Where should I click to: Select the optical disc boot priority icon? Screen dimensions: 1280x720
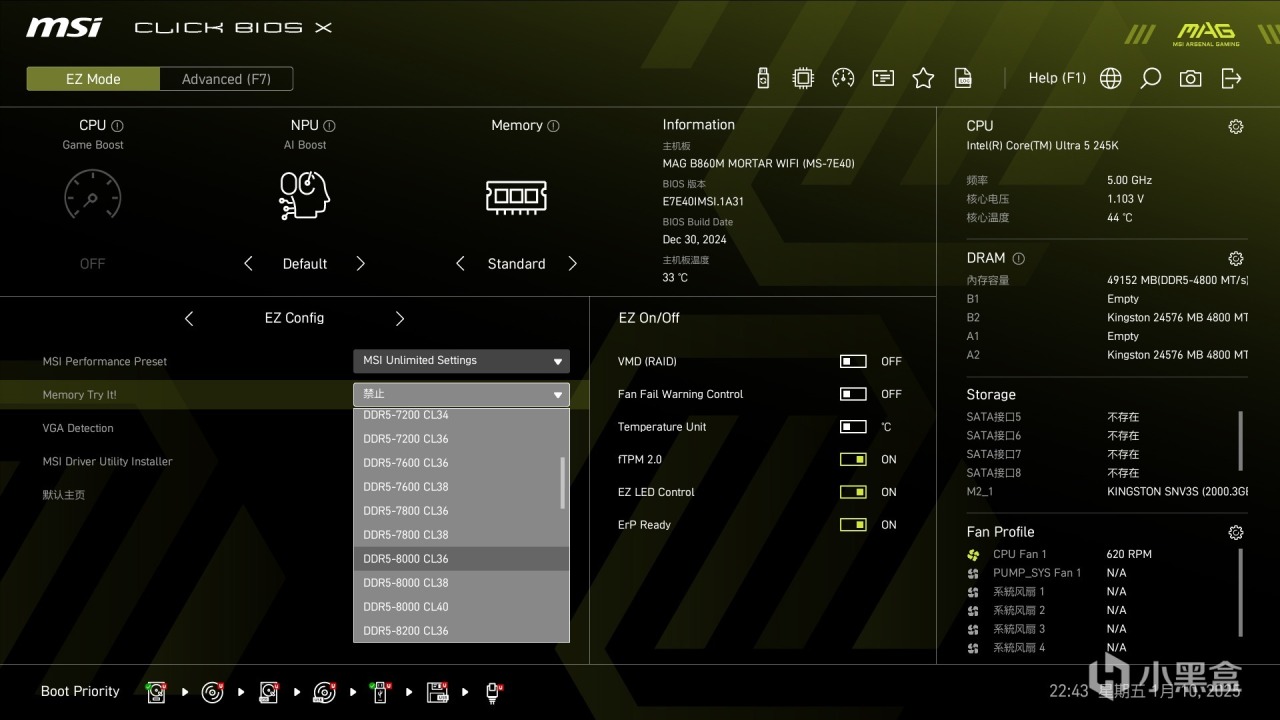coord(213,692)
